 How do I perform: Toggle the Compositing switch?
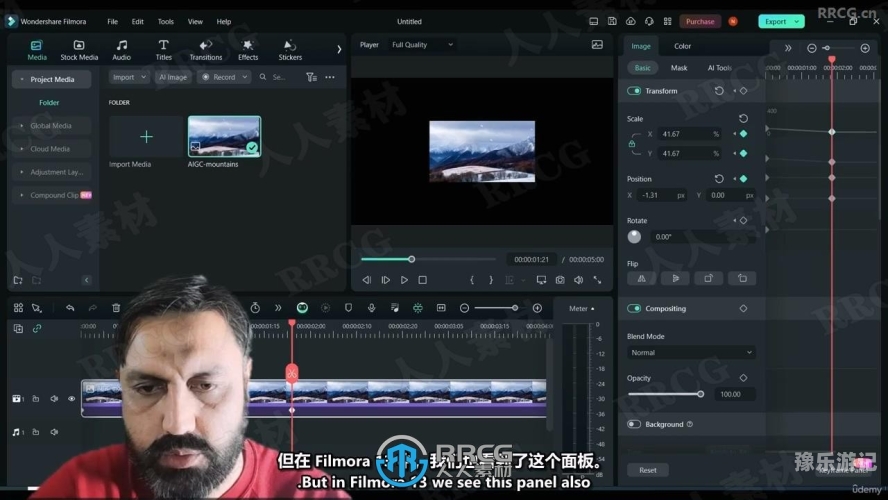click(634, 309)
